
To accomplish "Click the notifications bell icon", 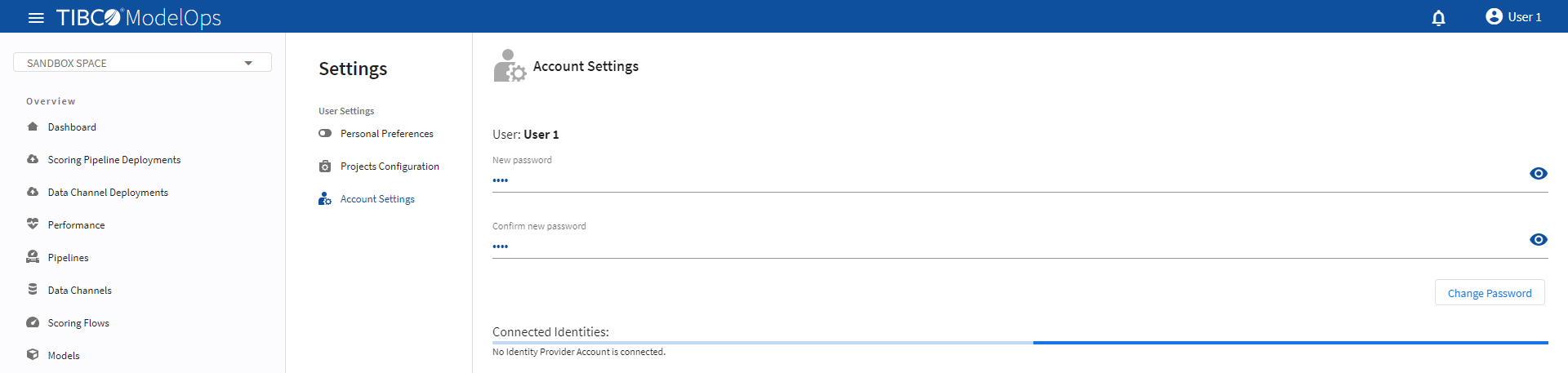I will pos(1439,17).
